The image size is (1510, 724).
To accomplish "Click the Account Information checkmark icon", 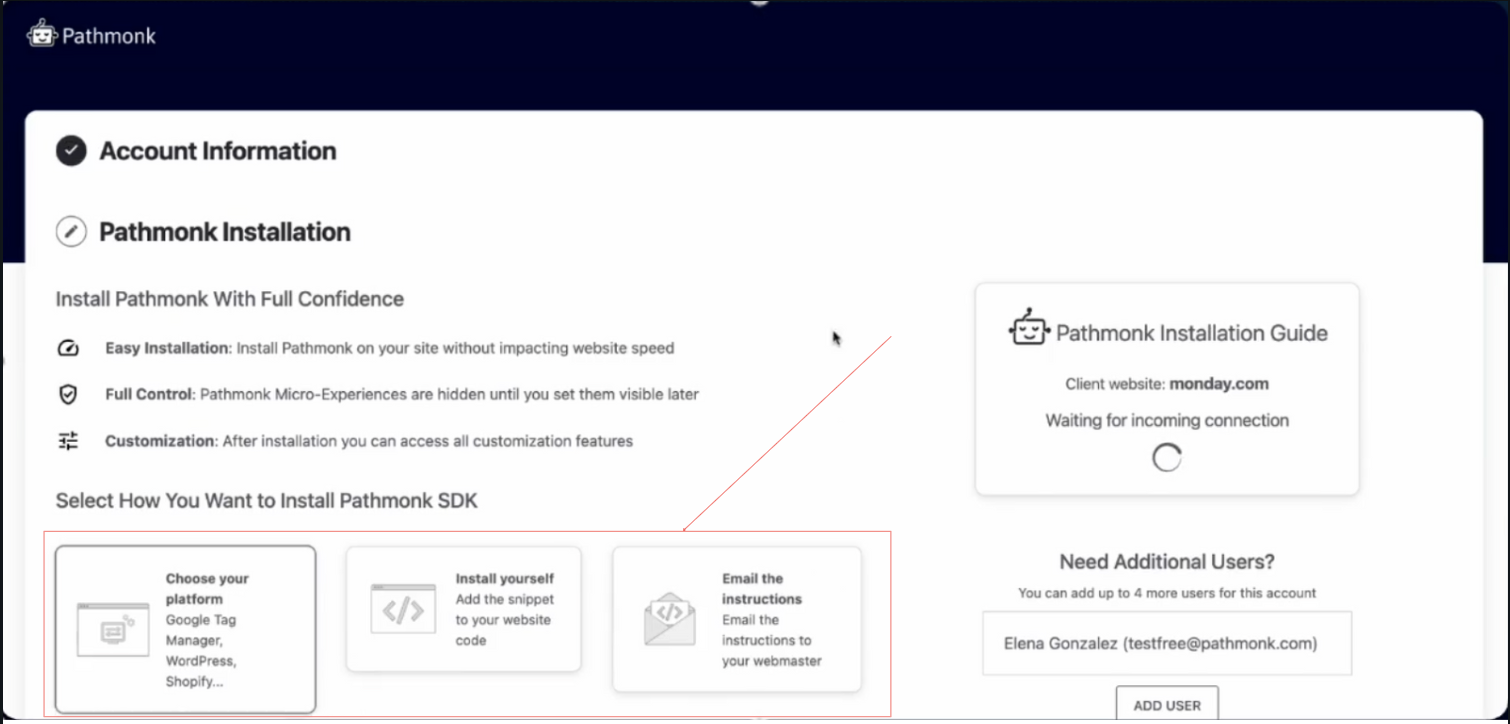I will tap(71, 151).
